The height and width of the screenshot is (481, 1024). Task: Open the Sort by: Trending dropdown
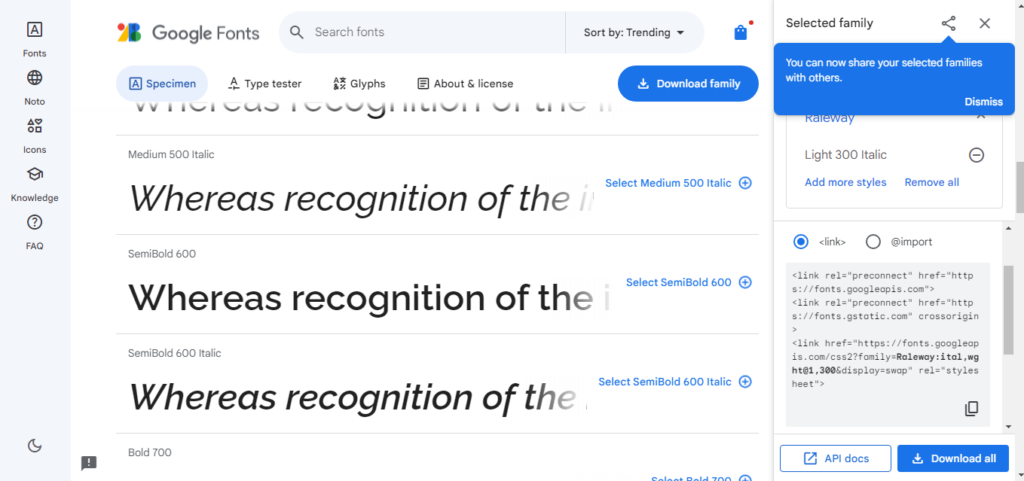pyautogui.click(x=634, y=32)
